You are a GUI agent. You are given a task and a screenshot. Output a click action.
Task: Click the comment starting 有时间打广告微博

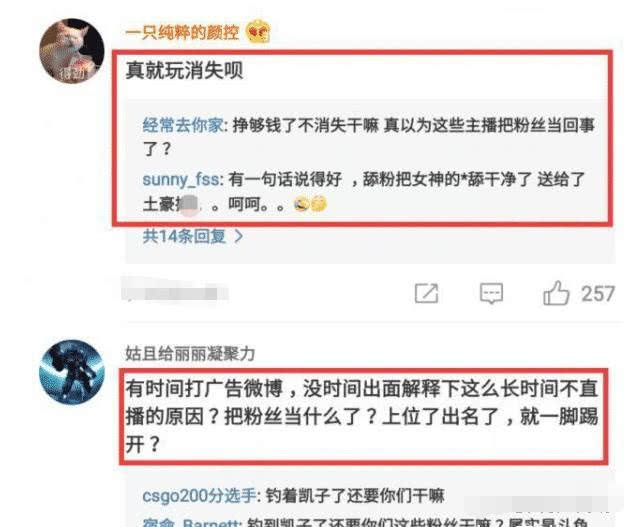(362, 416)
